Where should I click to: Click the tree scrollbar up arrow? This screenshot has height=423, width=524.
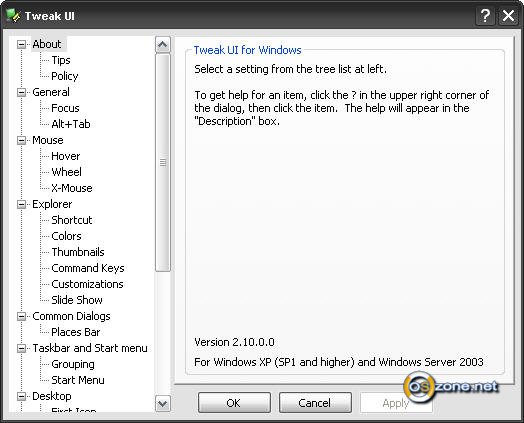(x=163, y=44)
